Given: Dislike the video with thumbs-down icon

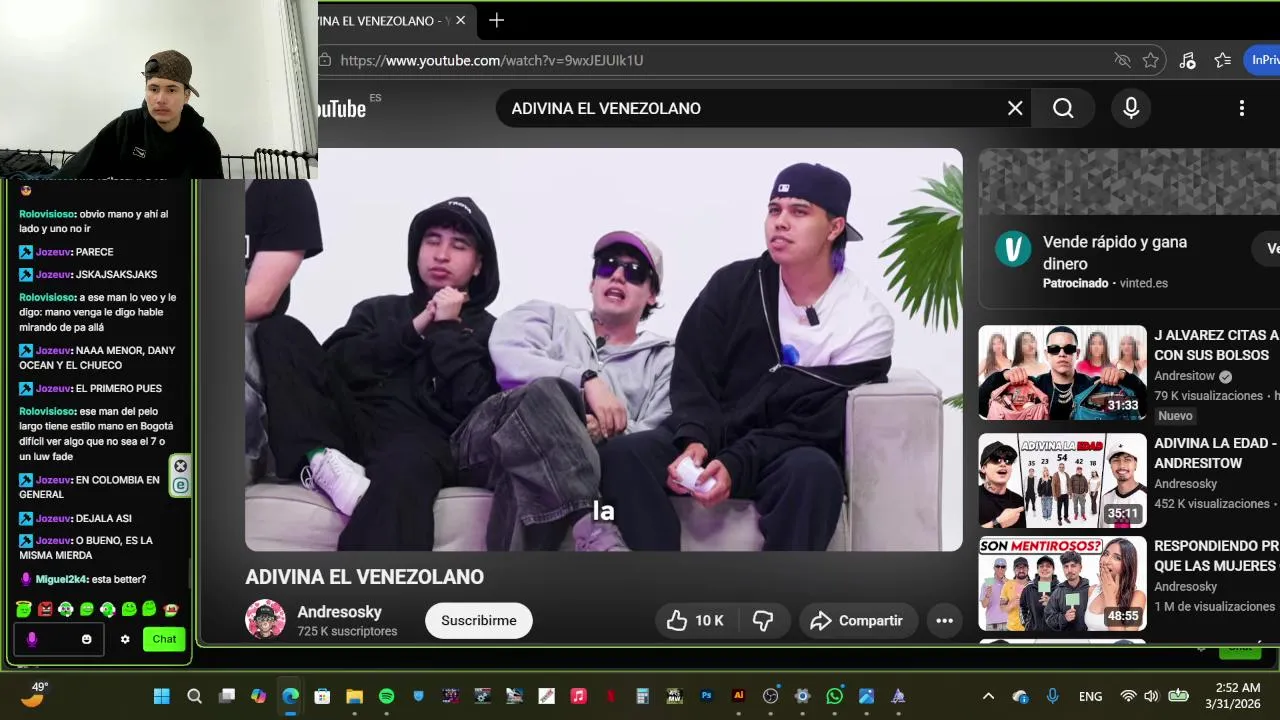Looking at the screenshot, I should (764, 621).
